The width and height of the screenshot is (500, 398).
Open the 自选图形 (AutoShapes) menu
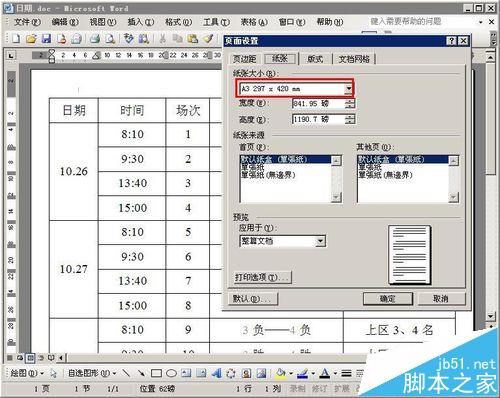tap(92, 373)
